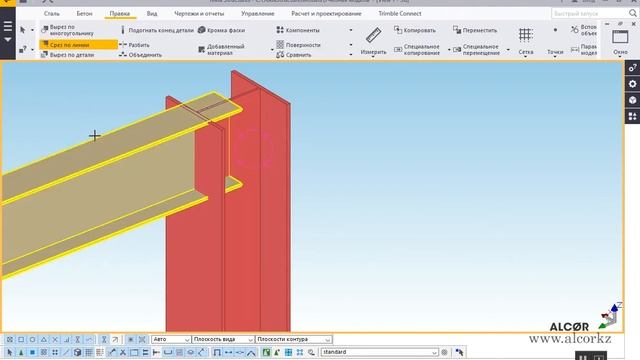Expand 'Специальное перемещение' dropdown arrow
The image size is (640, 360).
508,50
